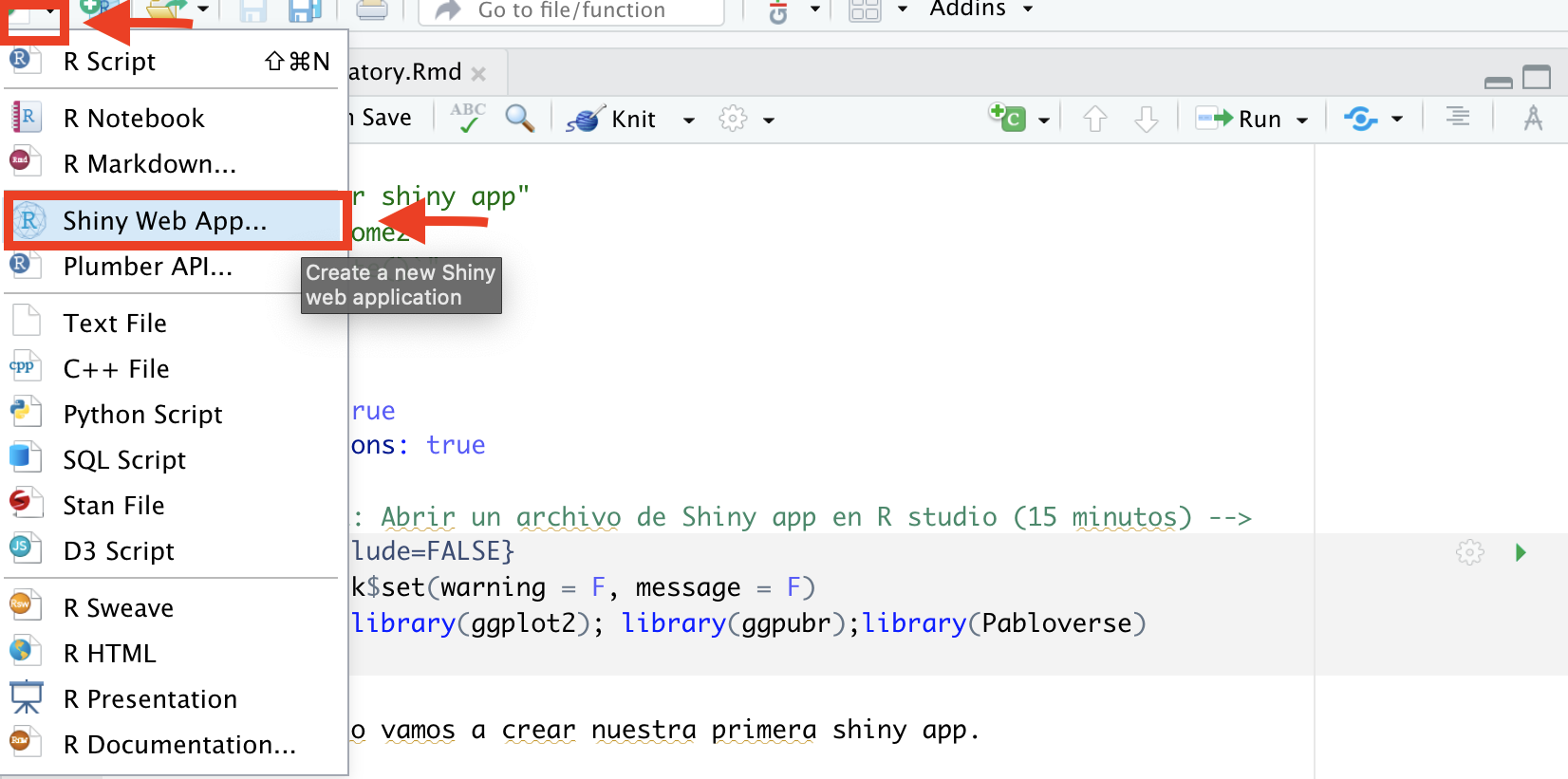Choose Stan File menu entry
The image size is (1568, 779).
(173, 506)
